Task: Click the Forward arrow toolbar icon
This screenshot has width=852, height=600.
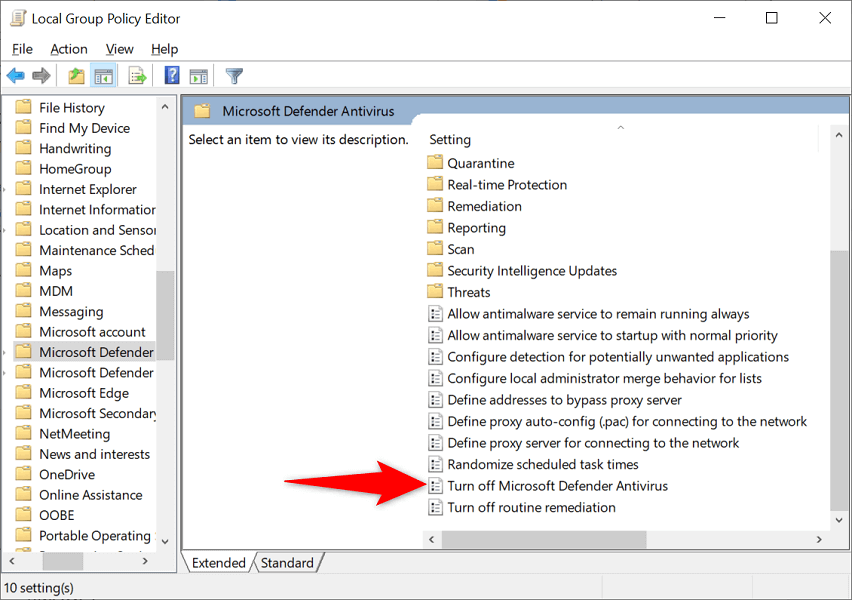Action: (x=41, y=76)
